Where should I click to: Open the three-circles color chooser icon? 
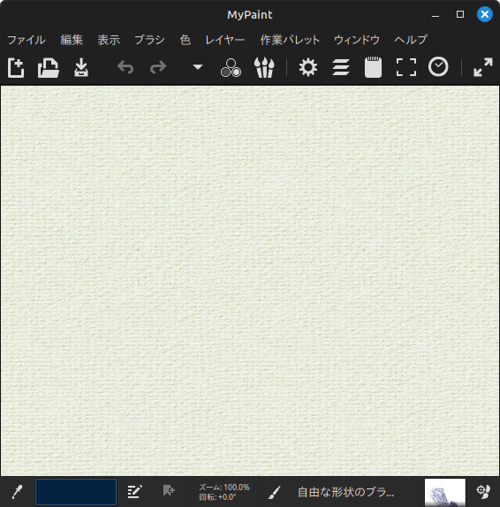[x=231, y=68]
